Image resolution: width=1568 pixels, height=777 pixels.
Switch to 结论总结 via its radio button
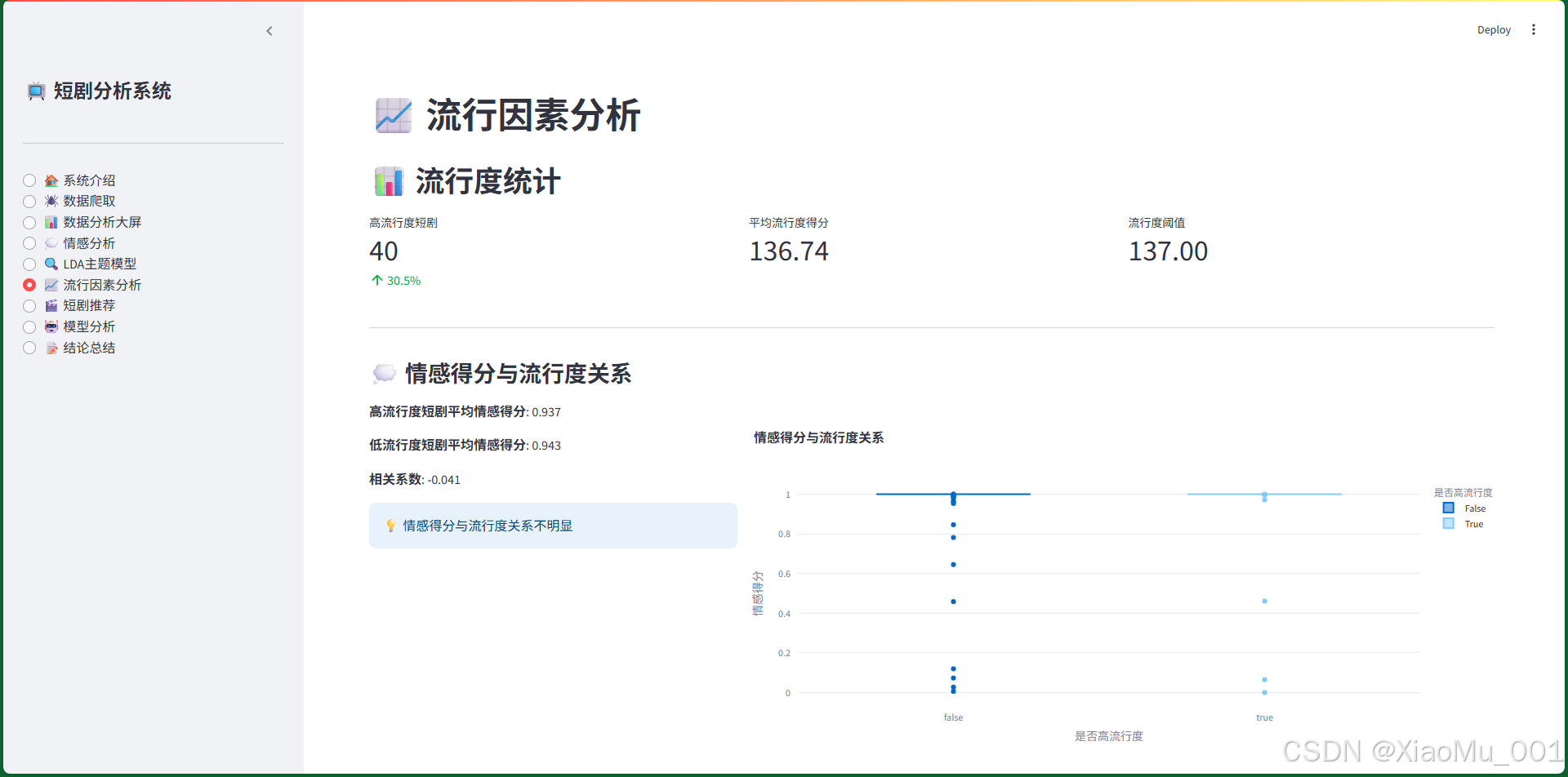click(29, 347)
